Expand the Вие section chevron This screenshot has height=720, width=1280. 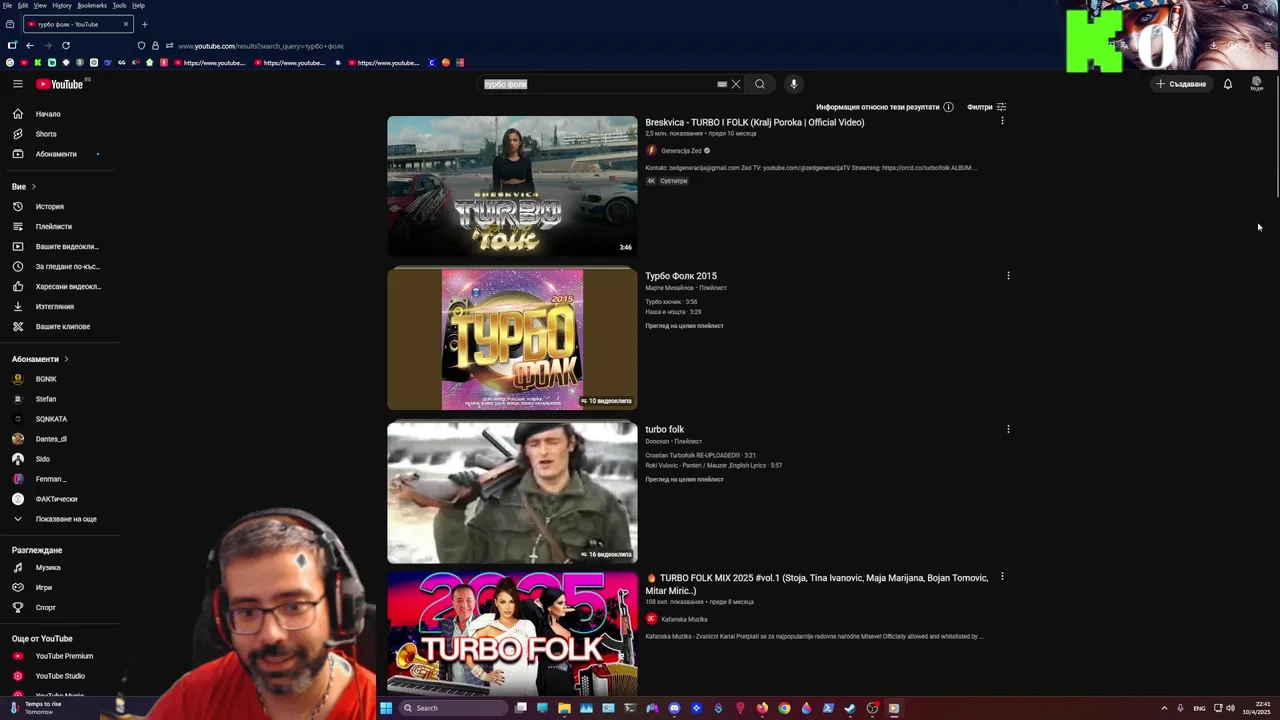[x=33, y=187]
